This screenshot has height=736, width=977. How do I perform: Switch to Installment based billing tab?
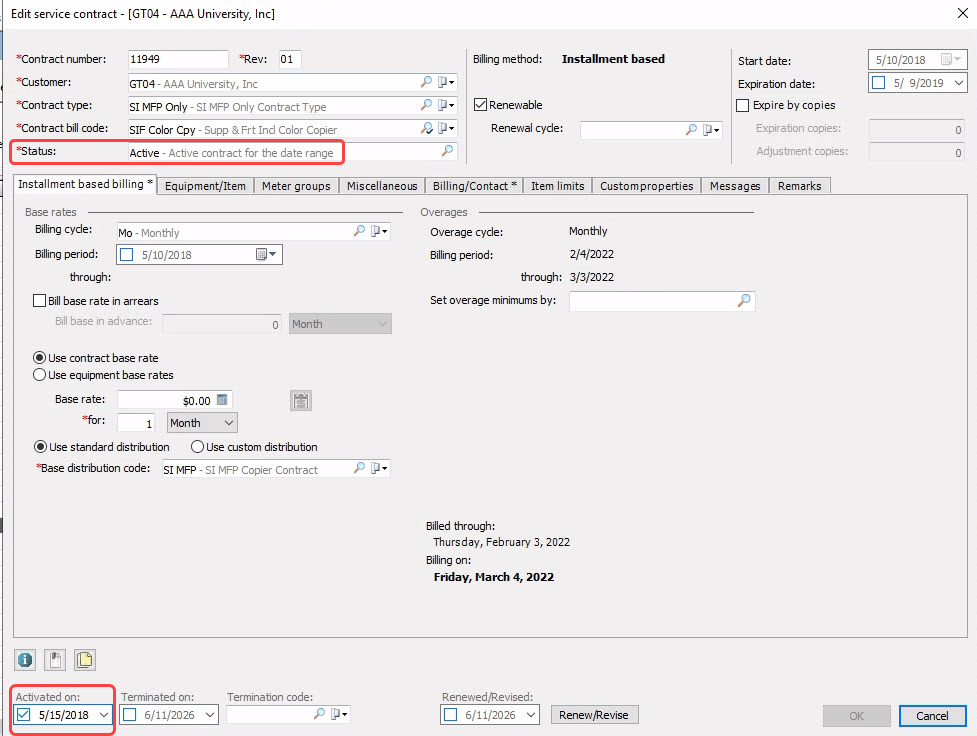85,184
